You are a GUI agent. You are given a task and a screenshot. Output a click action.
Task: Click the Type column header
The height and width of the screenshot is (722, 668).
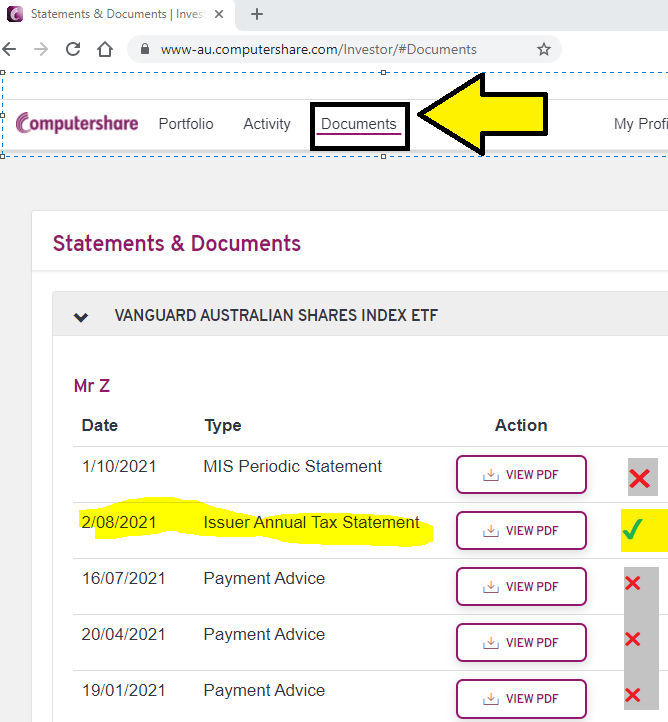pos(223,425)
